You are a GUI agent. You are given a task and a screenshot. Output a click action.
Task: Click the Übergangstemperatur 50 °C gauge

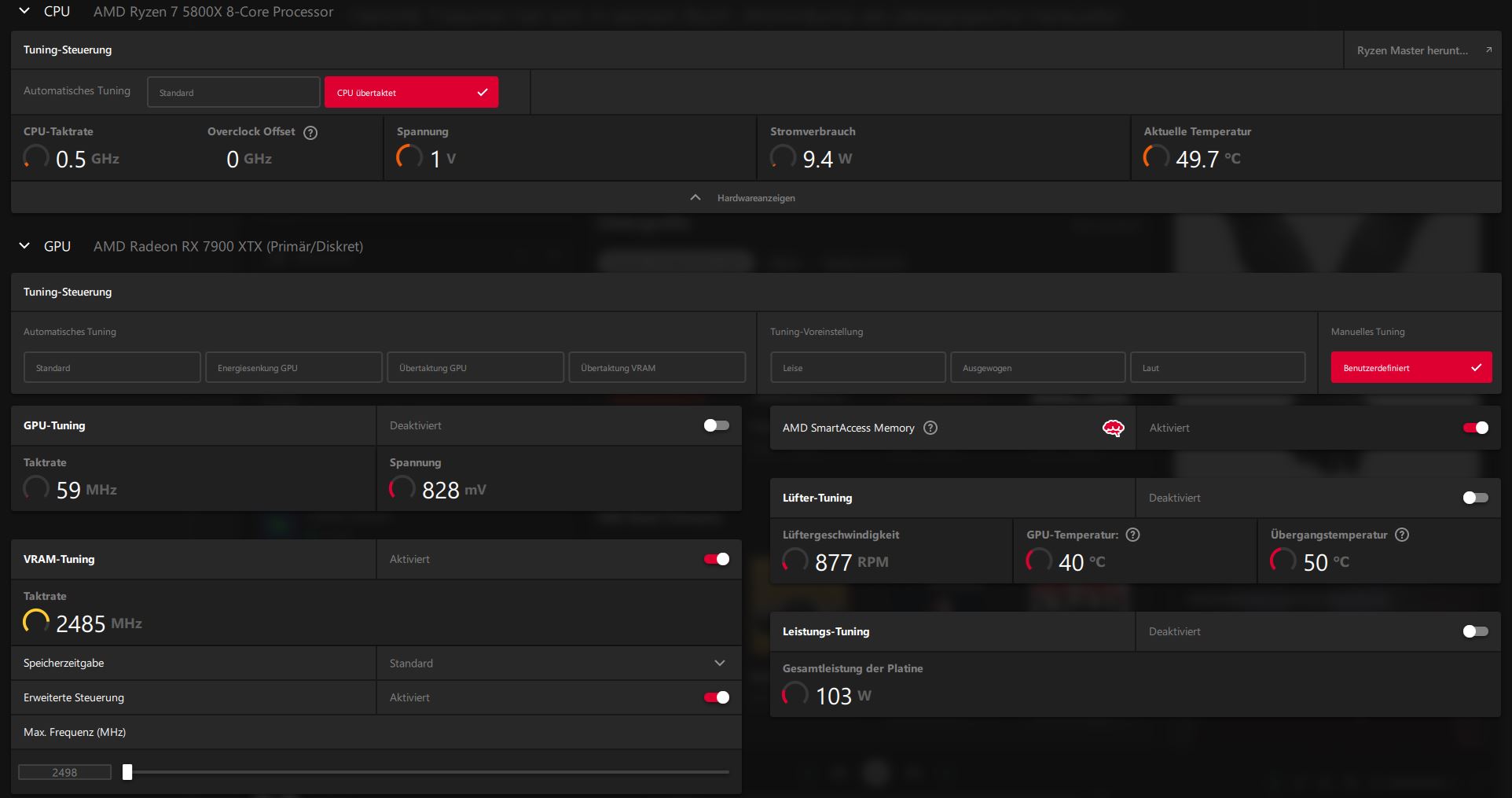click(1283, 561)
